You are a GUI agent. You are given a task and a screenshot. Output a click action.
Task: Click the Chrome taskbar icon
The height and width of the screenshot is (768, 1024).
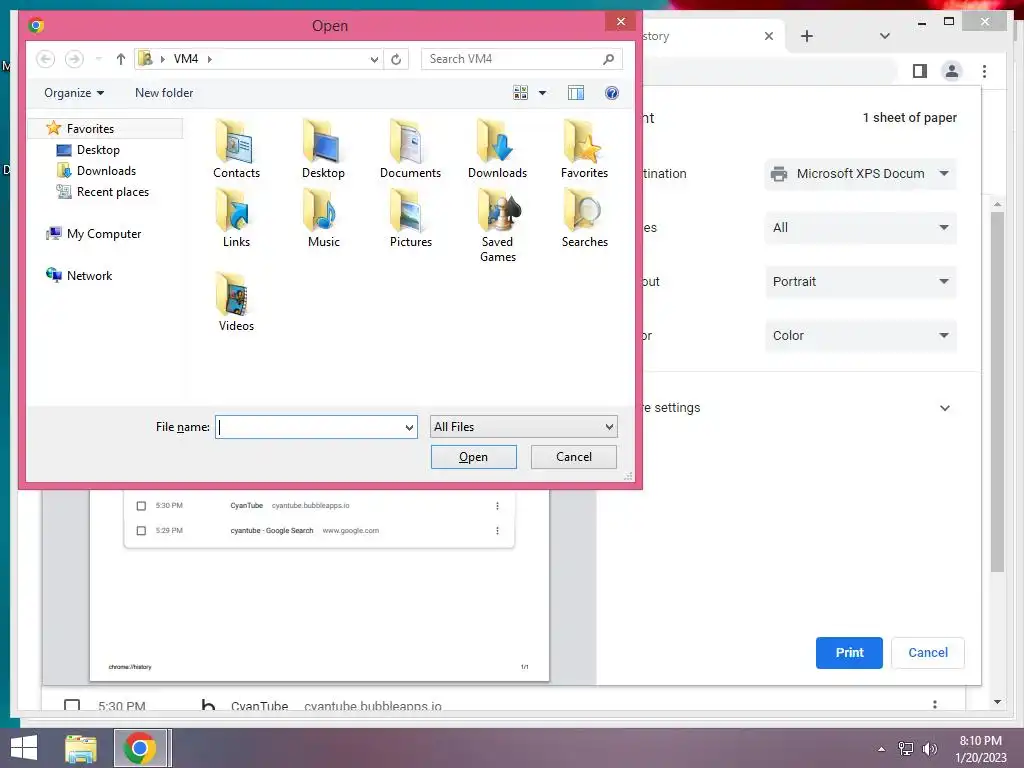point(139,748)
